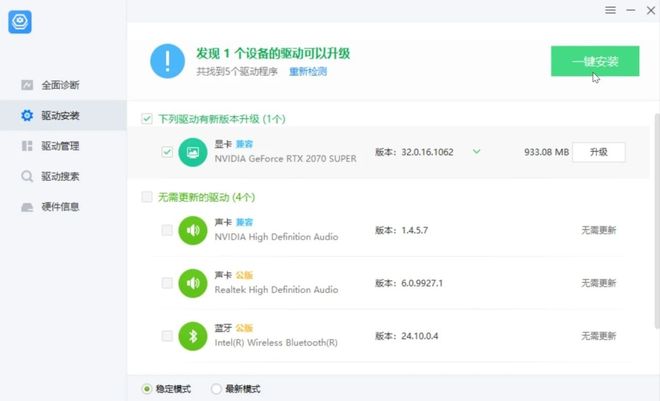Click the 驱动管理 grid icon
The height and width of the screenshot is (401, 660).
pos(27,146)
